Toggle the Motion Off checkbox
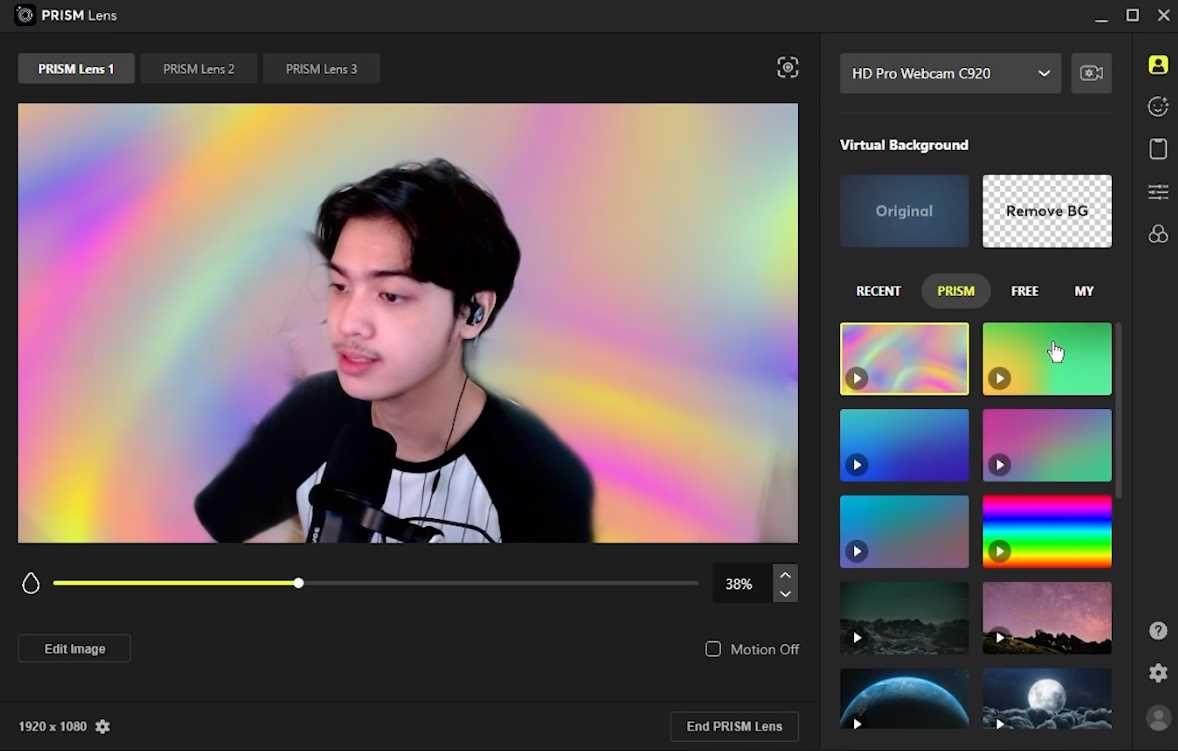This screenshot has height=751, width=1178. click(x=712, y=649)
